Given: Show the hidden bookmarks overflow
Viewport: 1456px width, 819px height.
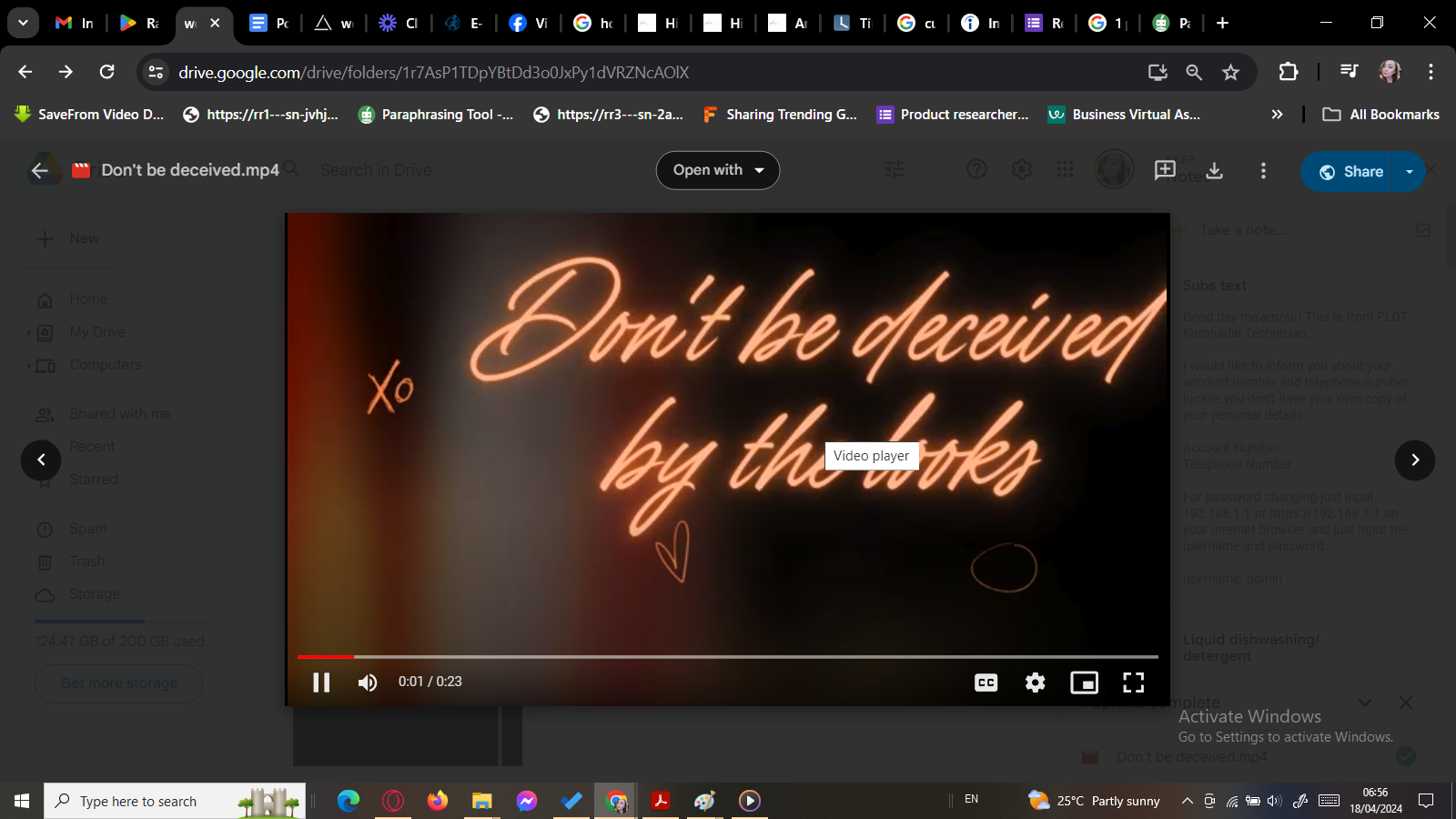Looking at the screenshot, I should coord(1277,114).
